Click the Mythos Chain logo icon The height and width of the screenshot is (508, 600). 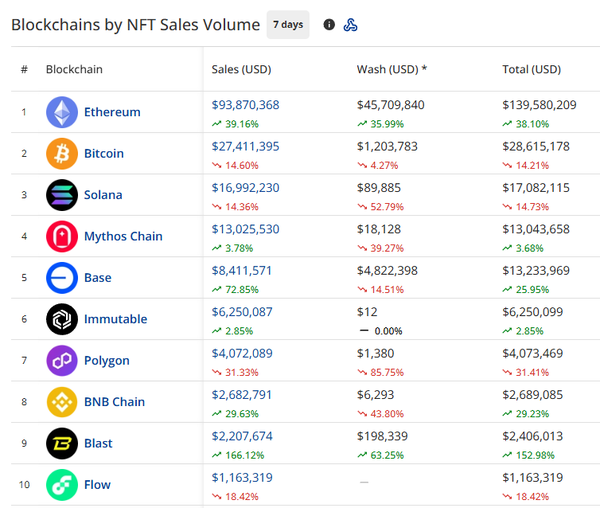point(62,236)
